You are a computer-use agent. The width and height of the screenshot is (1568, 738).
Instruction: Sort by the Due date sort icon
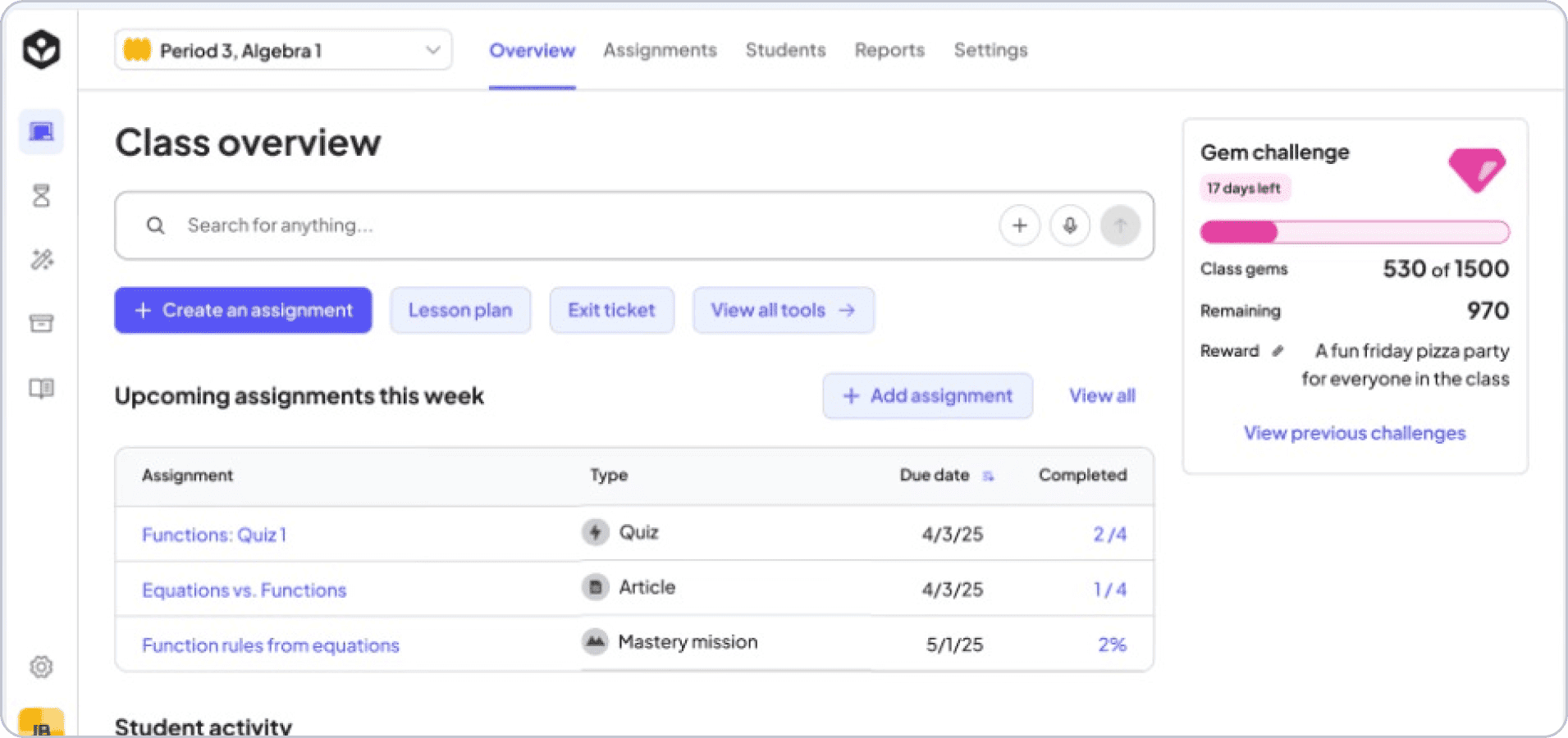(988, 476)
